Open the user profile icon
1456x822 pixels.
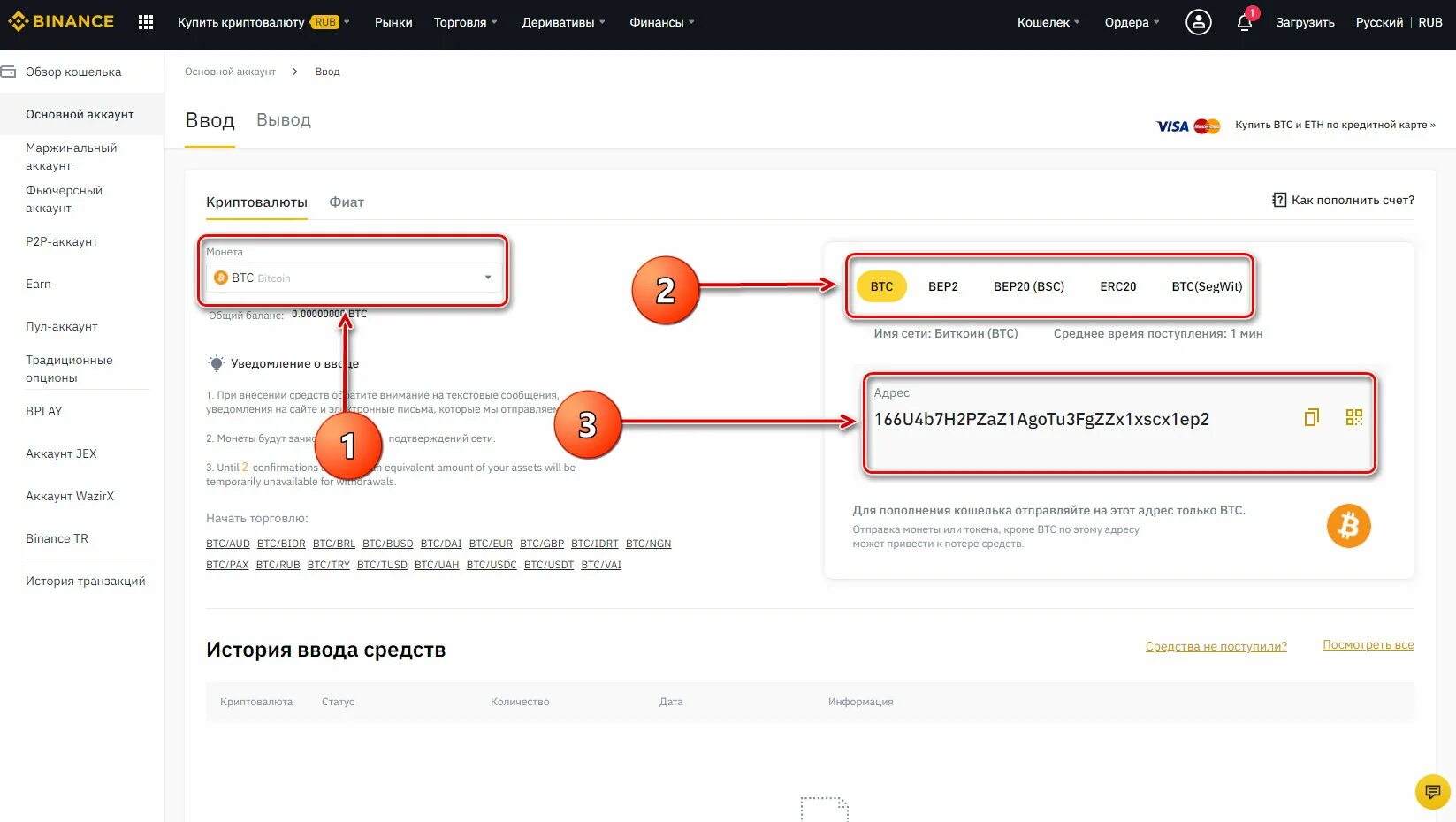[1199, 22]
